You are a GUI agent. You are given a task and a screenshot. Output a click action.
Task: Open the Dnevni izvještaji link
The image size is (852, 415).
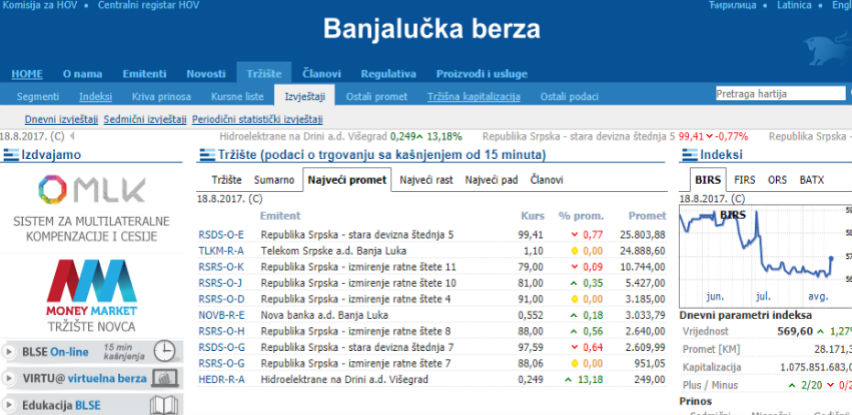coord(61,120)
